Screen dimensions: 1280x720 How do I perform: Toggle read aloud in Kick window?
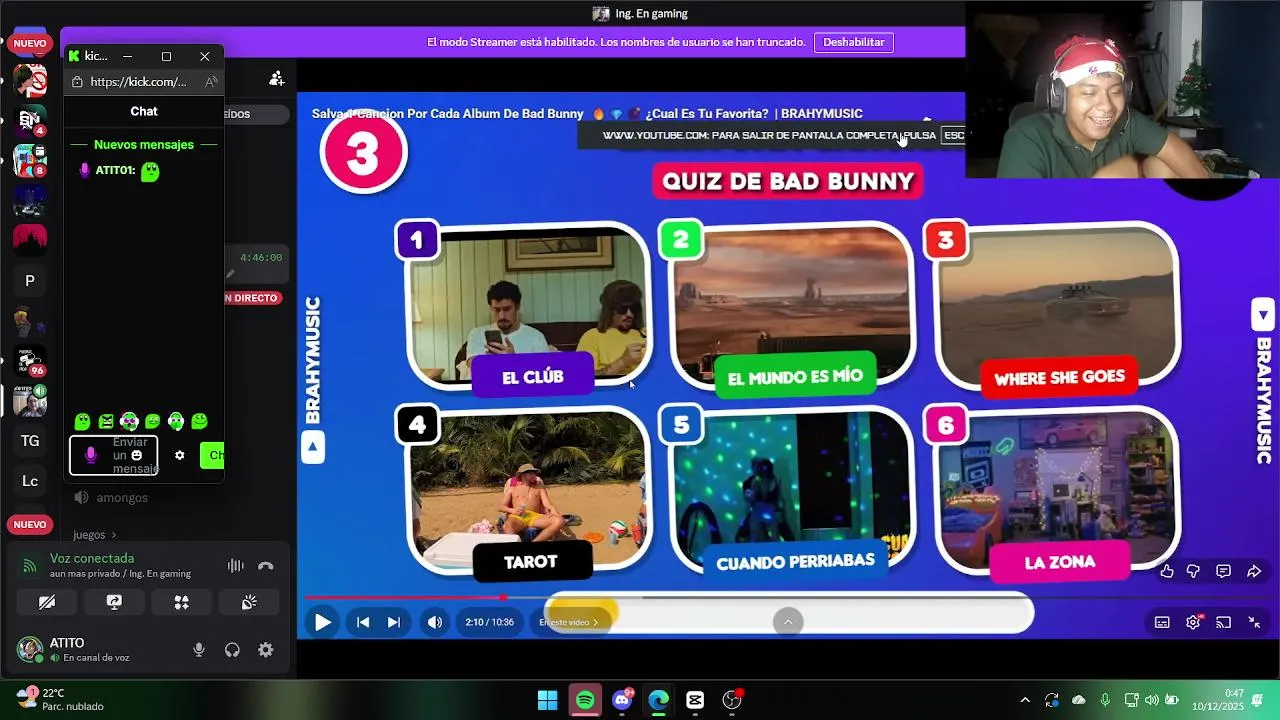pyautogui.click(x=210, y=82)
